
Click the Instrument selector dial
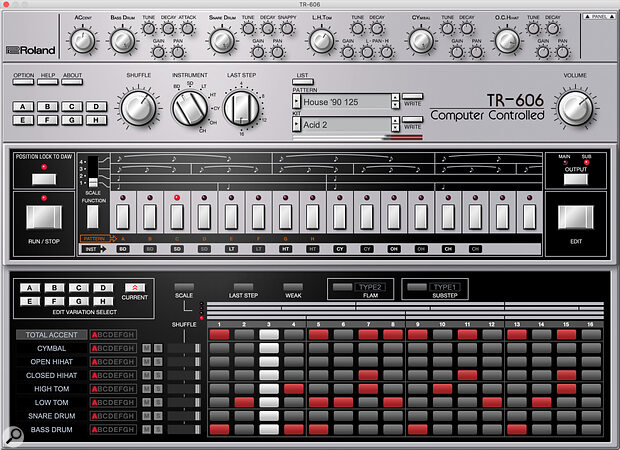[190, 108]
